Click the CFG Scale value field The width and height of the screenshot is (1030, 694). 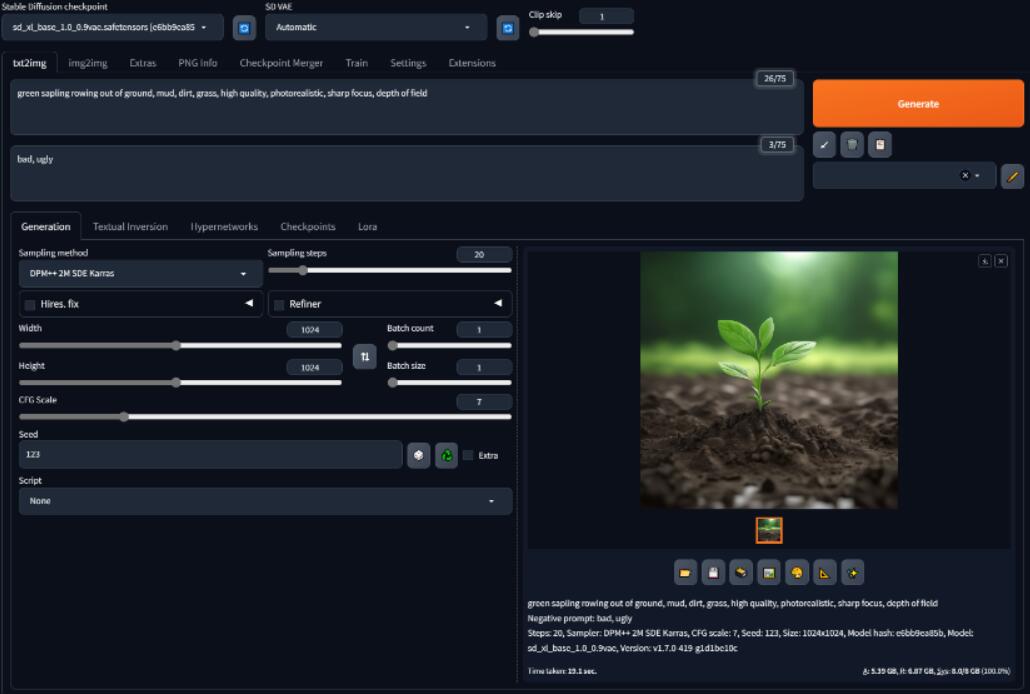click(484, 402)
